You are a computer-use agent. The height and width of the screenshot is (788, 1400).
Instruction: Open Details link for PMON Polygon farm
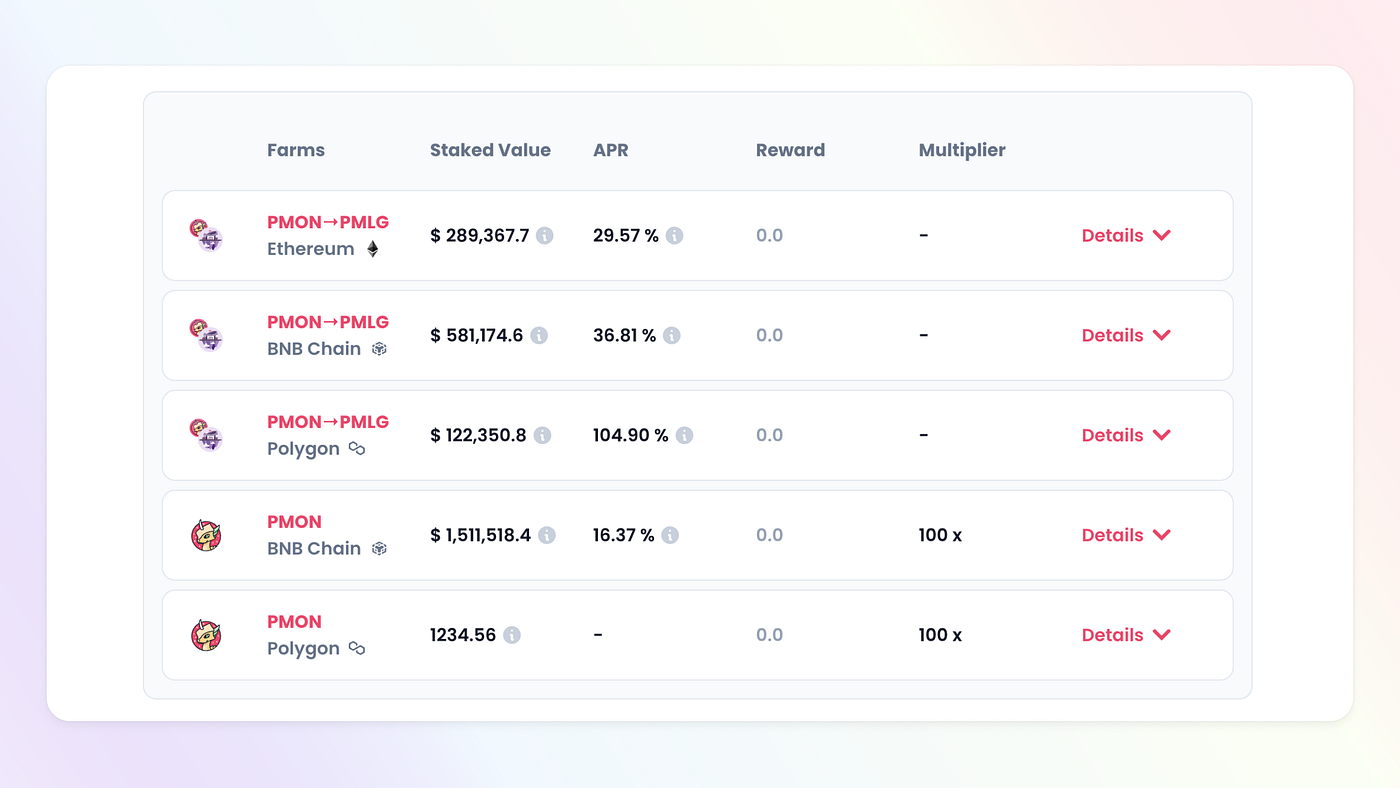(x=1112, y=636)
